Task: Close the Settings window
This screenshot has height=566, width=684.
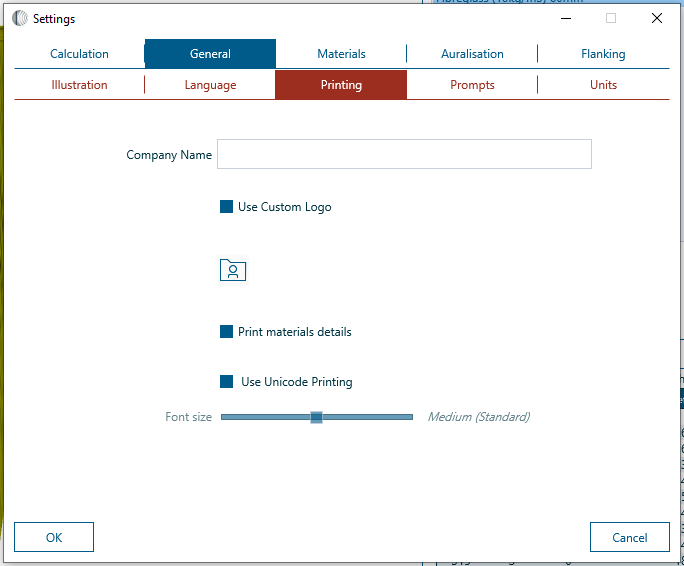Action: pos(657,18)
